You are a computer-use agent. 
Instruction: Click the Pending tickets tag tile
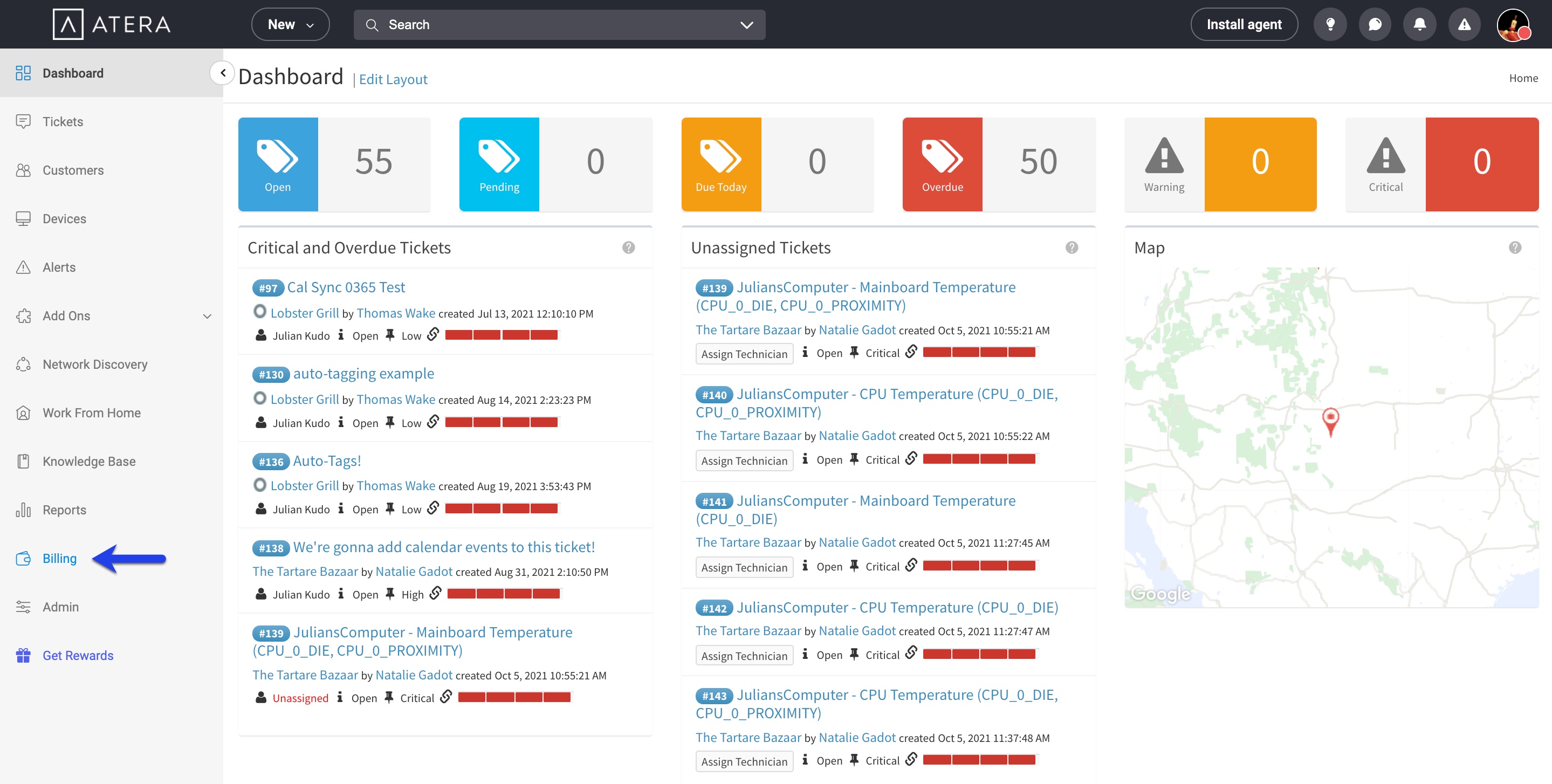click(499, 164)
